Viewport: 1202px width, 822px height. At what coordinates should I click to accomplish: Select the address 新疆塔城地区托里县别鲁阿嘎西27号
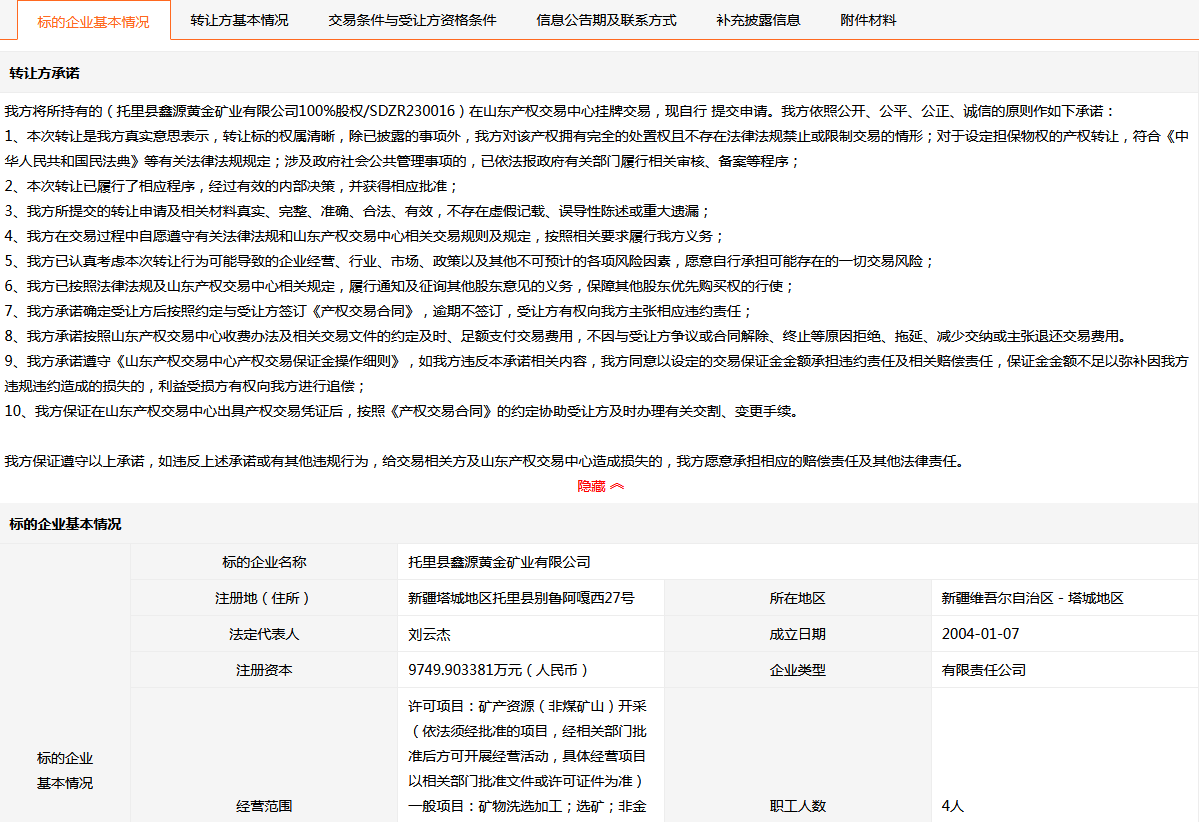521,598
